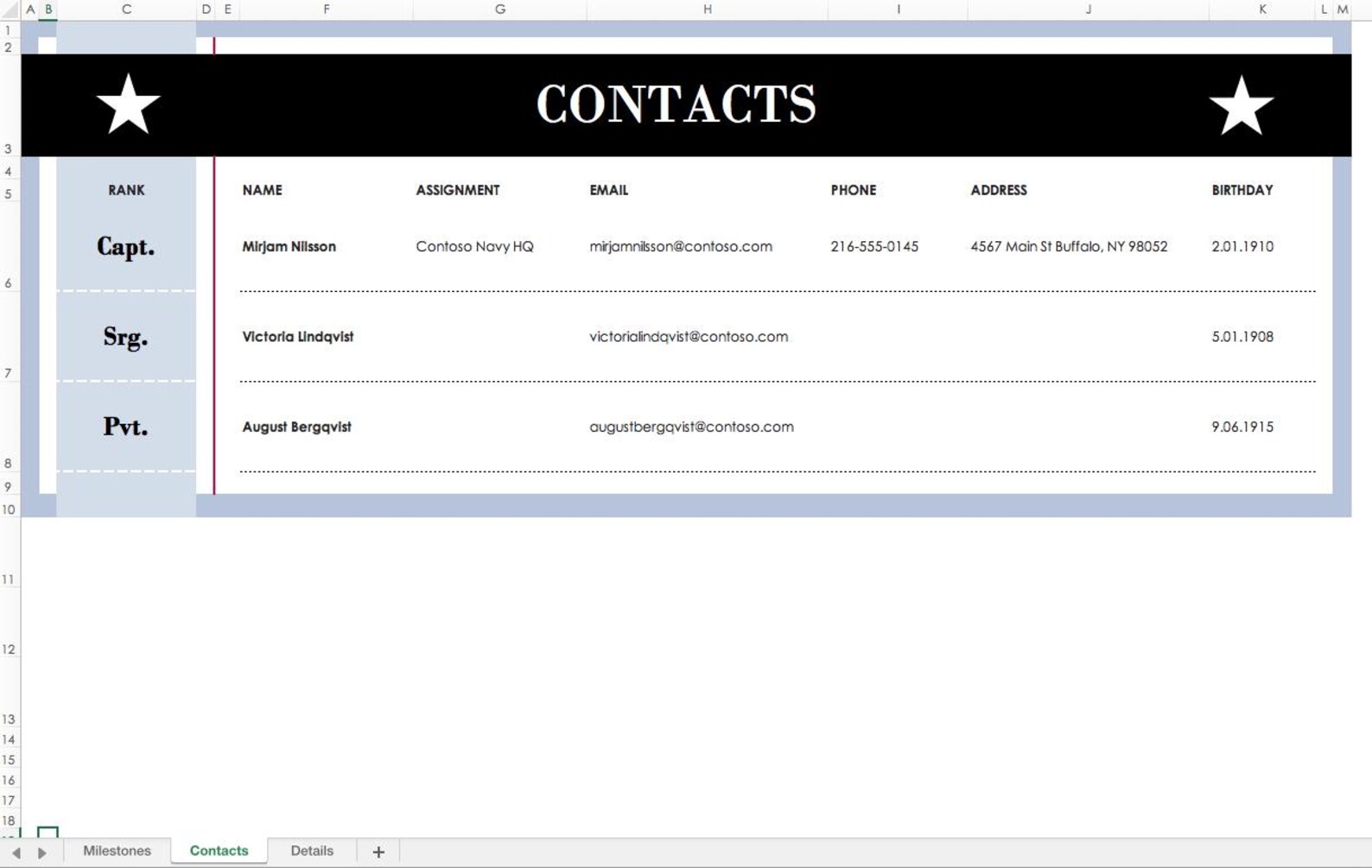Image resolution: width=1372 pixels, height=868 pixels.
Task: Click the next sheet navigation arrow
Action: coord(41,852)
